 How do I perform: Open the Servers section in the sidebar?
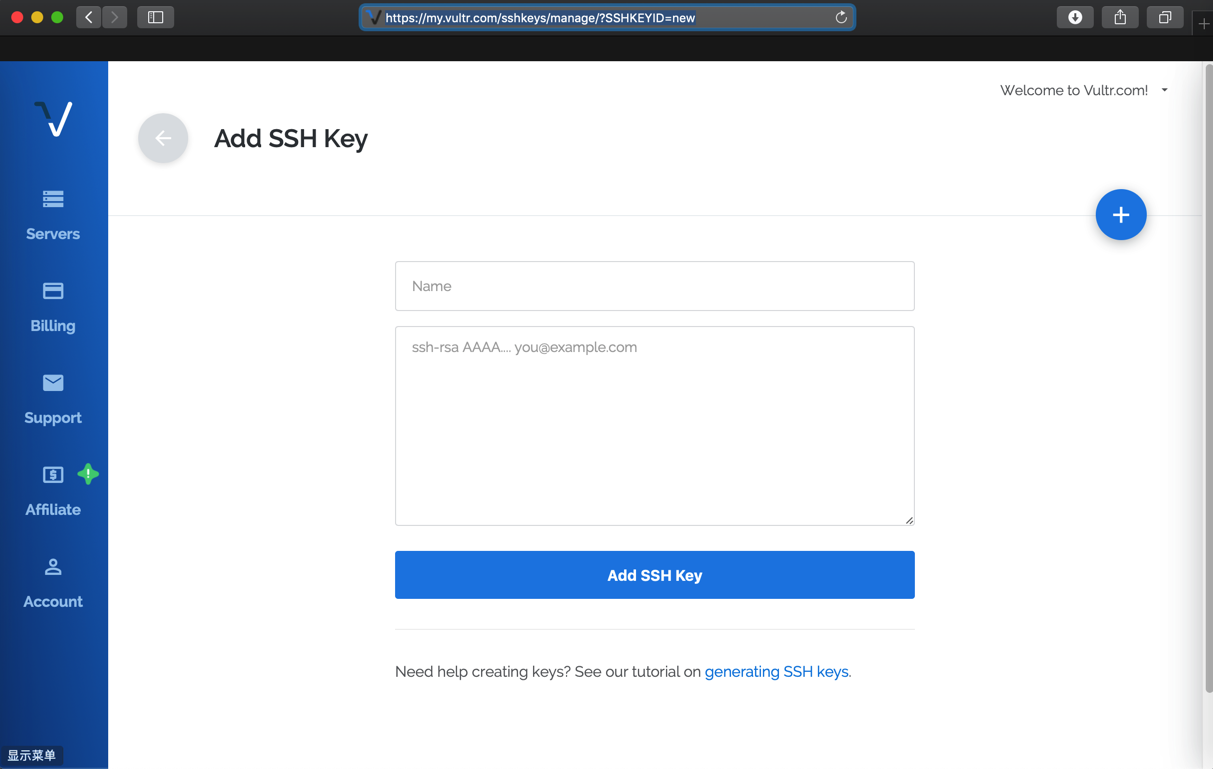click(53, 214)
